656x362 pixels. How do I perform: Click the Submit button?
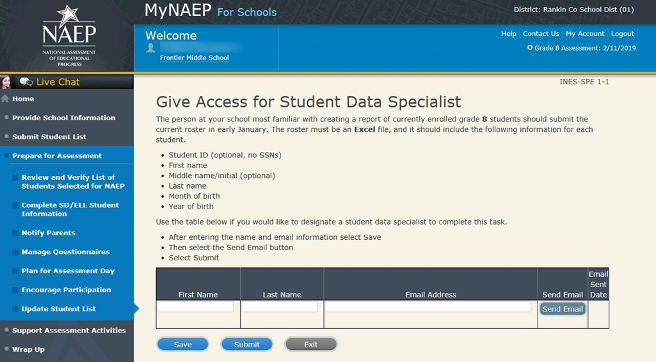pyautogui.click(x=246, y=344)
